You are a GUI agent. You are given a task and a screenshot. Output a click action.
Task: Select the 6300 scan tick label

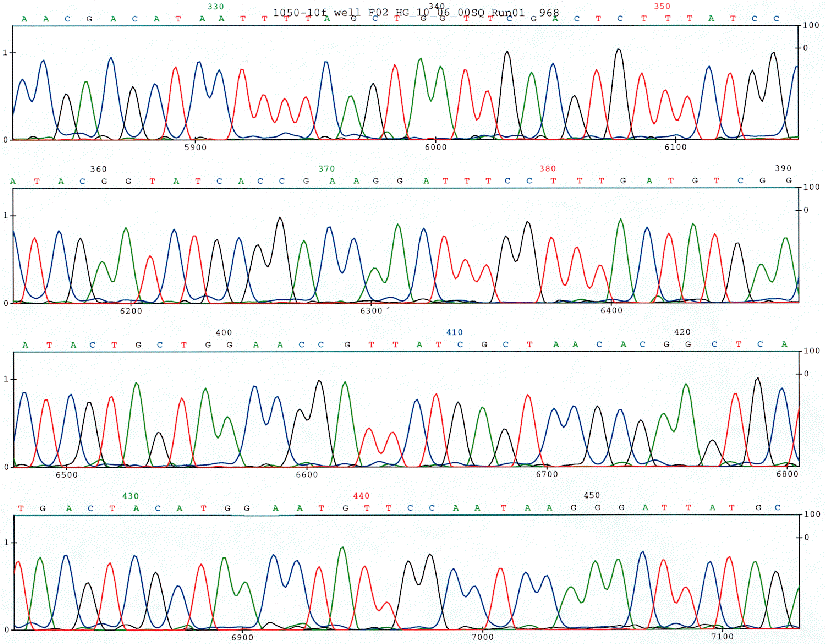pos(371,311)
